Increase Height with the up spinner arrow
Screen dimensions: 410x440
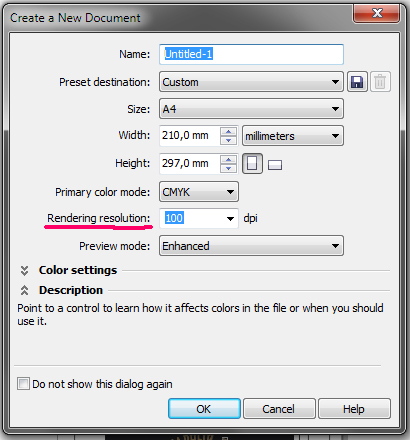coord(228,159)
